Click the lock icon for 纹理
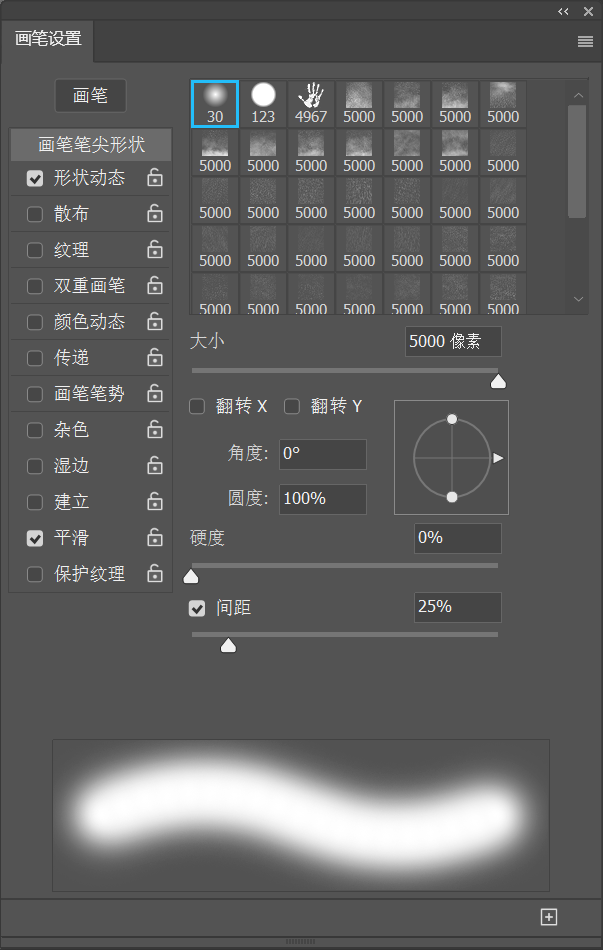 click(x=155, y=250)
